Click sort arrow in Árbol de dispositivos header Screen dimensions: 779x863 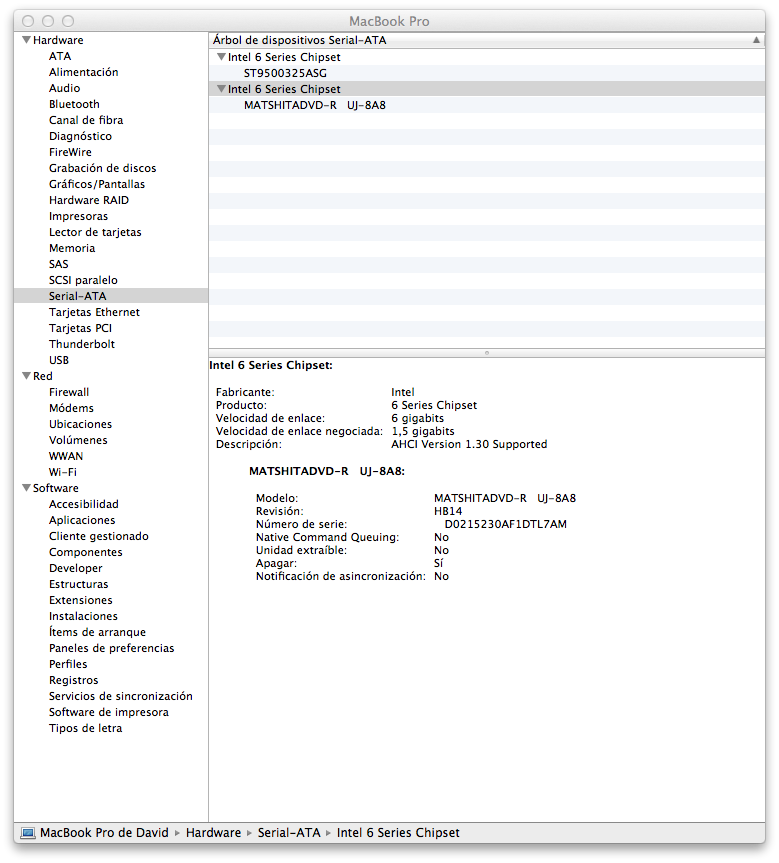point(756,40)
